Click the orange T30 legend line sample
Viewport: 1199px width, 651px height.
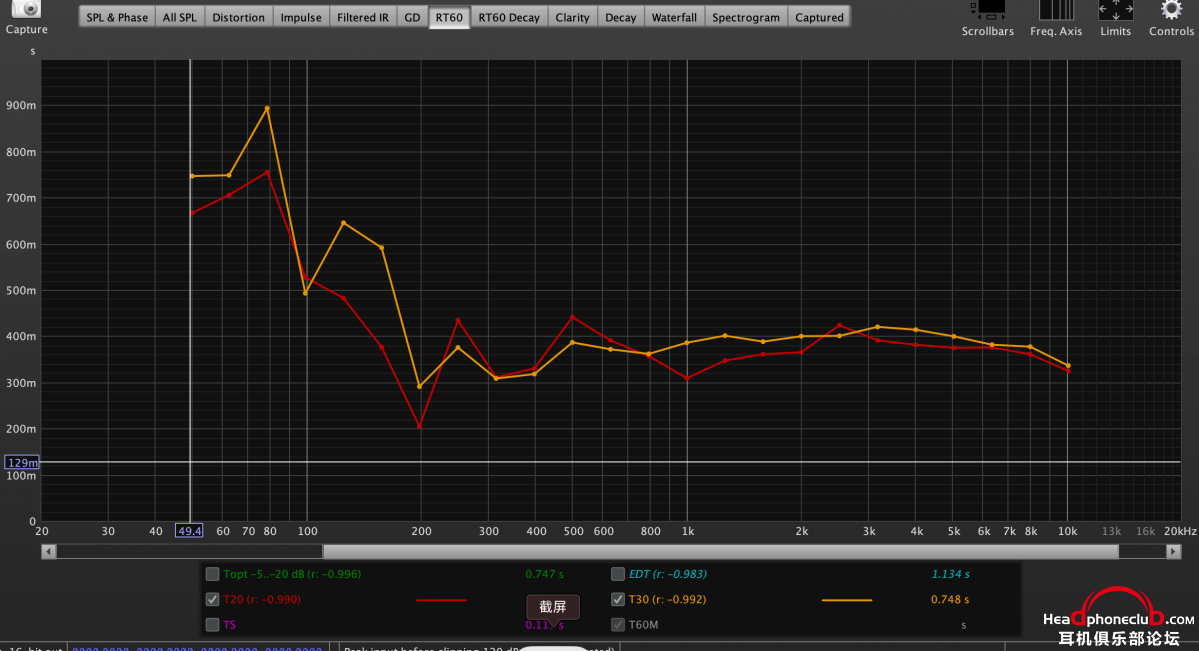(846, 600)
